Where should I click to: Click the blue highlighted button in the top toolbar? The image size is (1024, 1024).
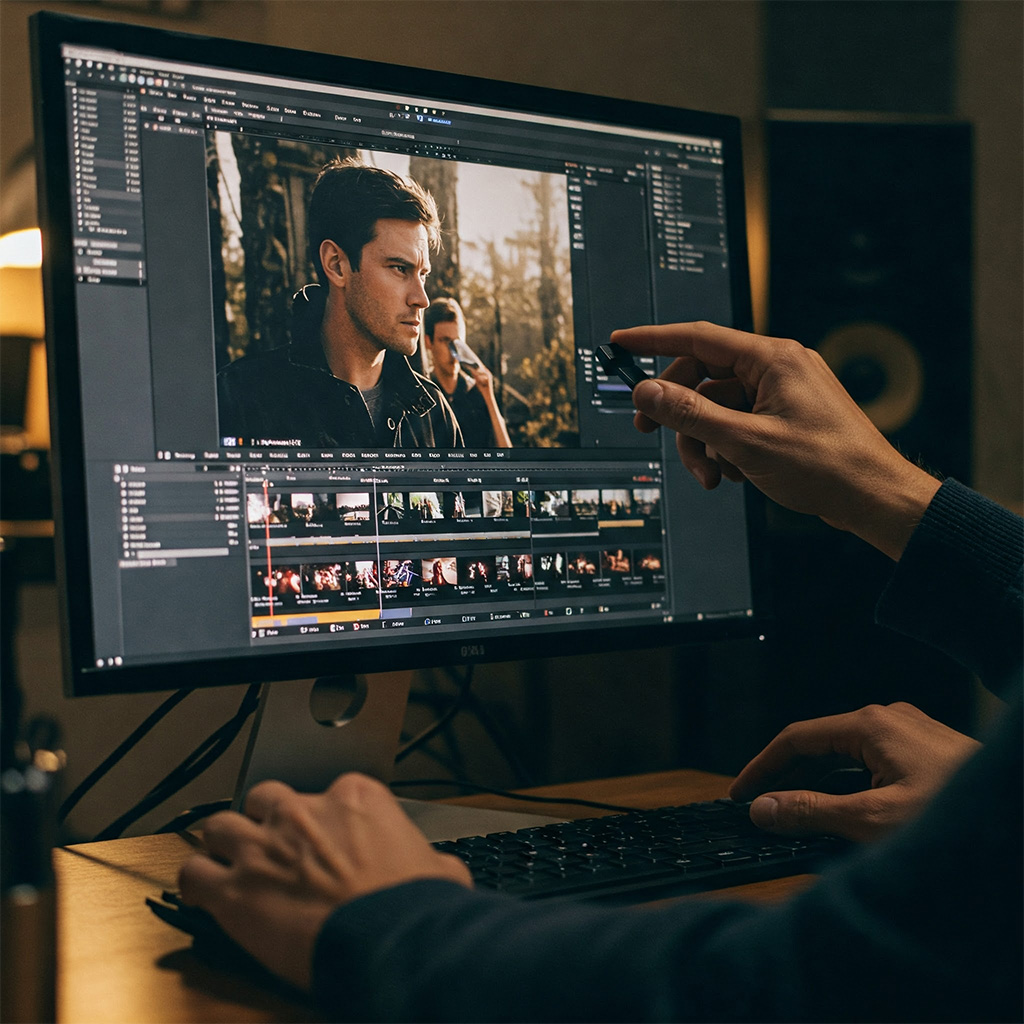pyautogui.click(x=439, y=121)
